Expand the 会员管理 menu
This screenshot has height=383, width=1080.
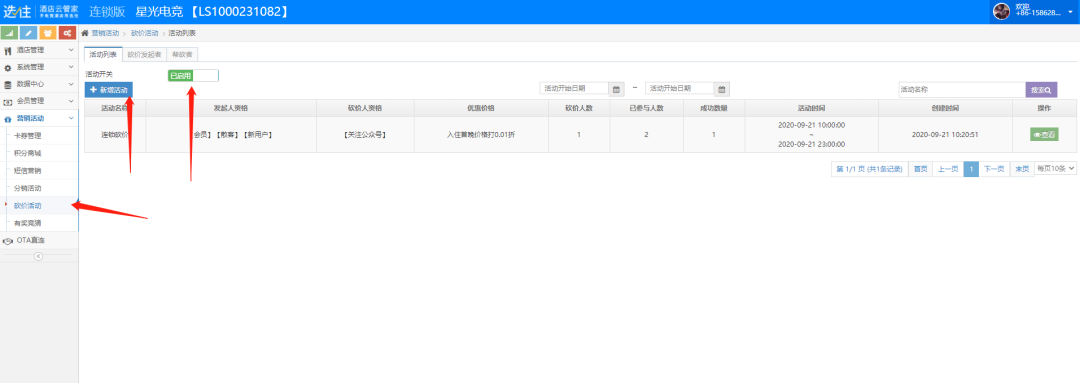click(39, 101)
